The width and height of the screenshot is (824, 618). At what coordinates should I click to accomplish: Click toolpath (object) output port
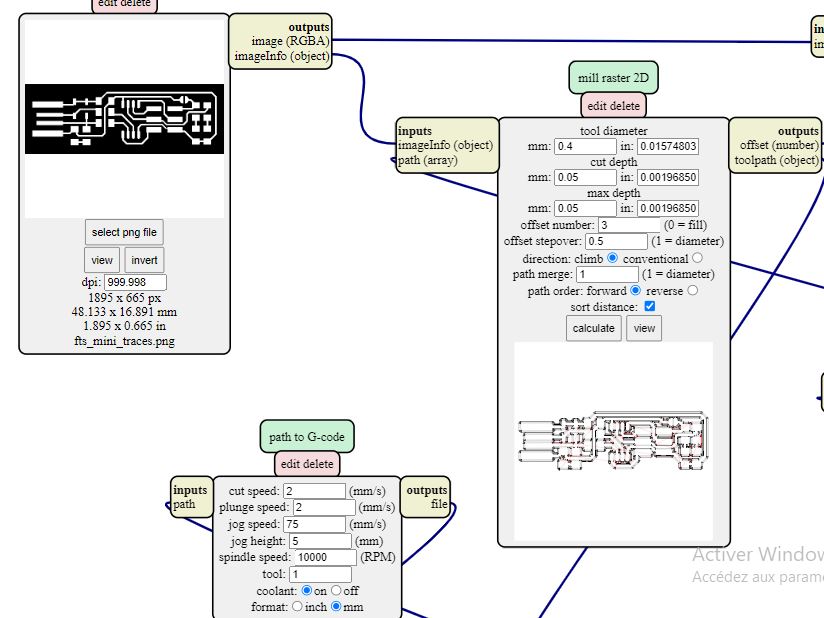point(777,160)
